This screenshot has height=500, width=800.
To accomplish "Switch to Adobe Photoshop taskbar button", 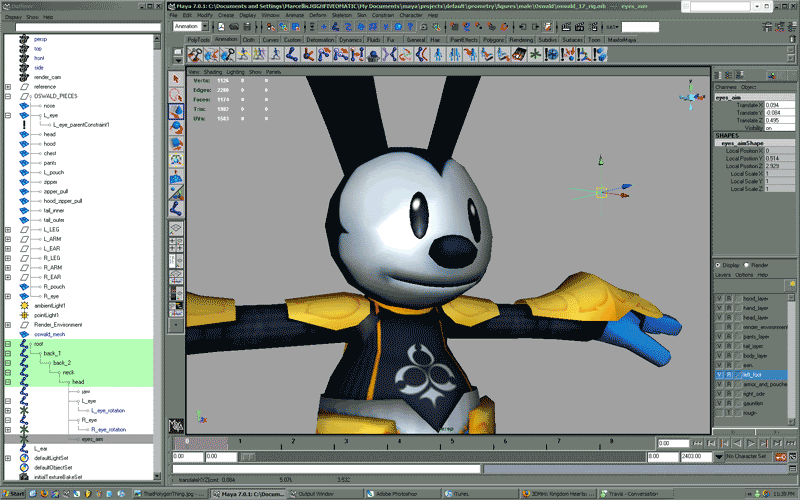I will 402,494.
